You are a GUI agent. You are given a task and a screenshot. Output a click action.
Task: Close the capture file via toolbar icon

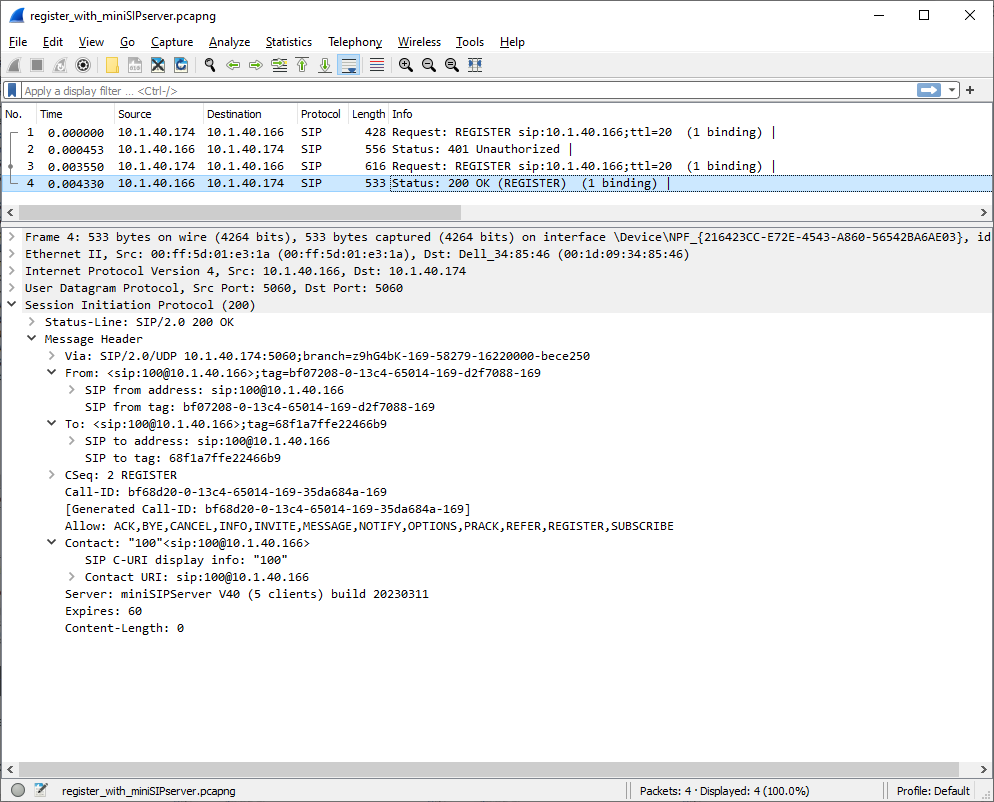pyautogui.click(x=158, y=65)
